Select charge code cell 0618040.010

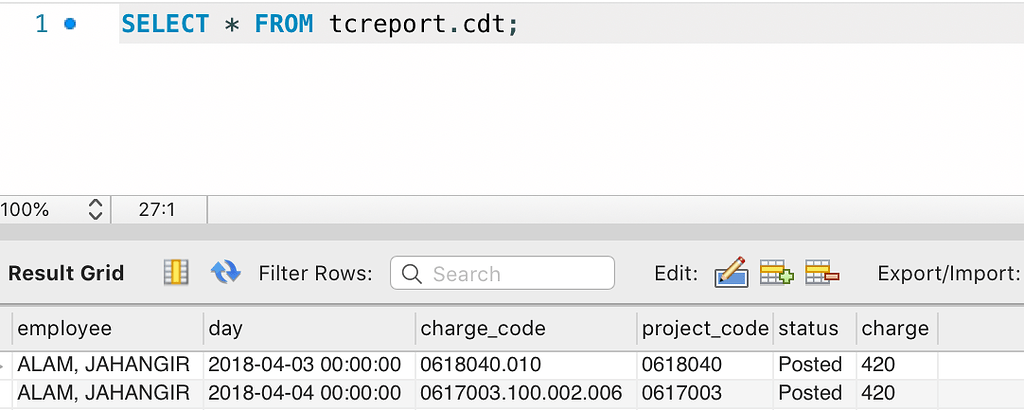coord(526,364)
